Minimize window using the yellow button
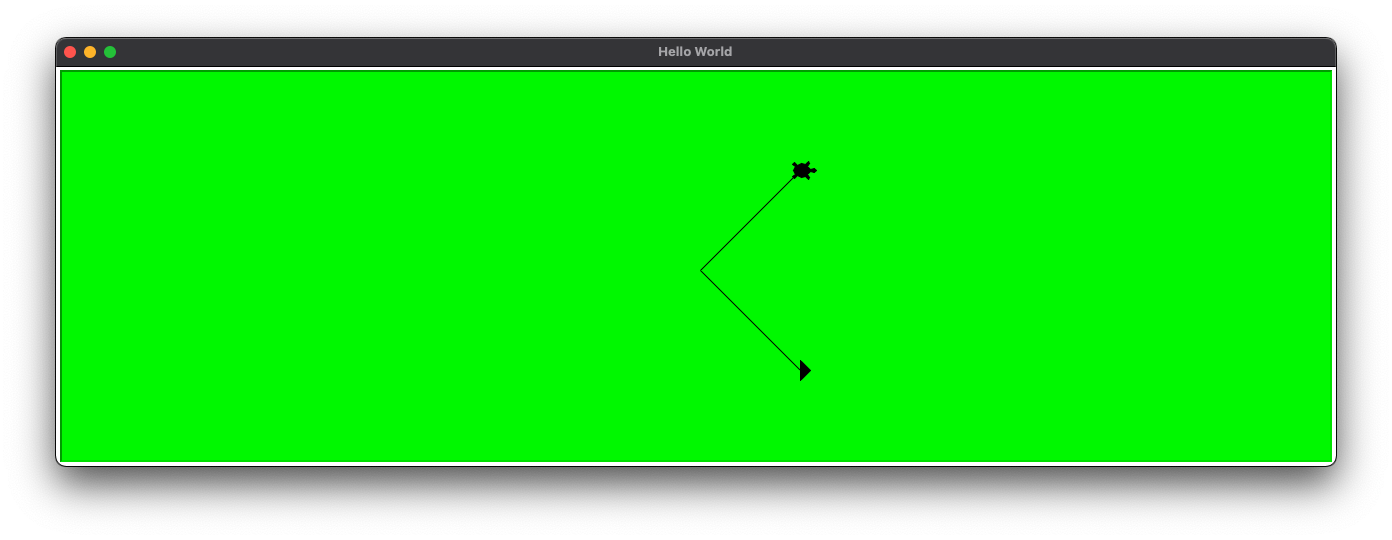1392x540 pixels. (90, 52)
